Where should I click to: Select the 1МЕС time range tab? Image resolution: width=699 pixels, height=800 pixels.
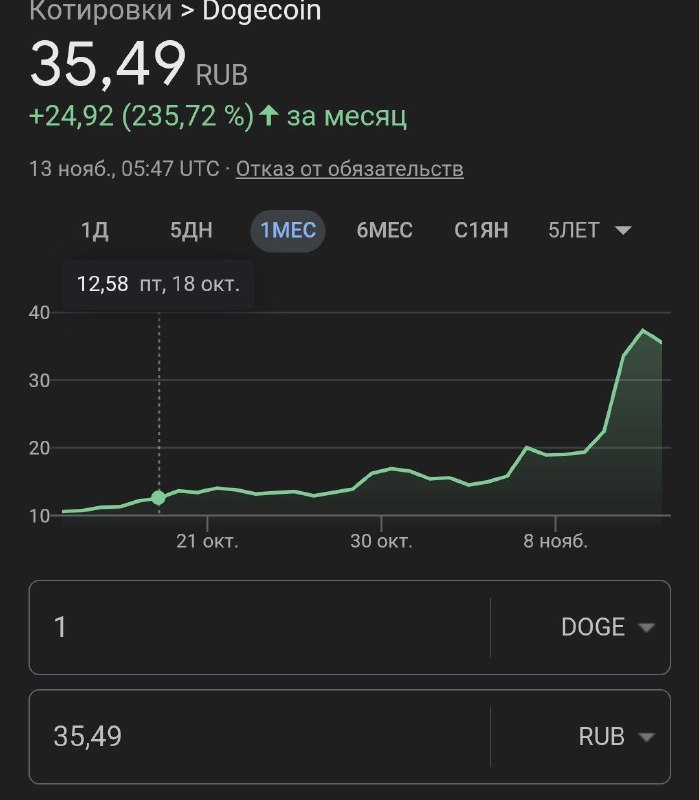point(288,231)
